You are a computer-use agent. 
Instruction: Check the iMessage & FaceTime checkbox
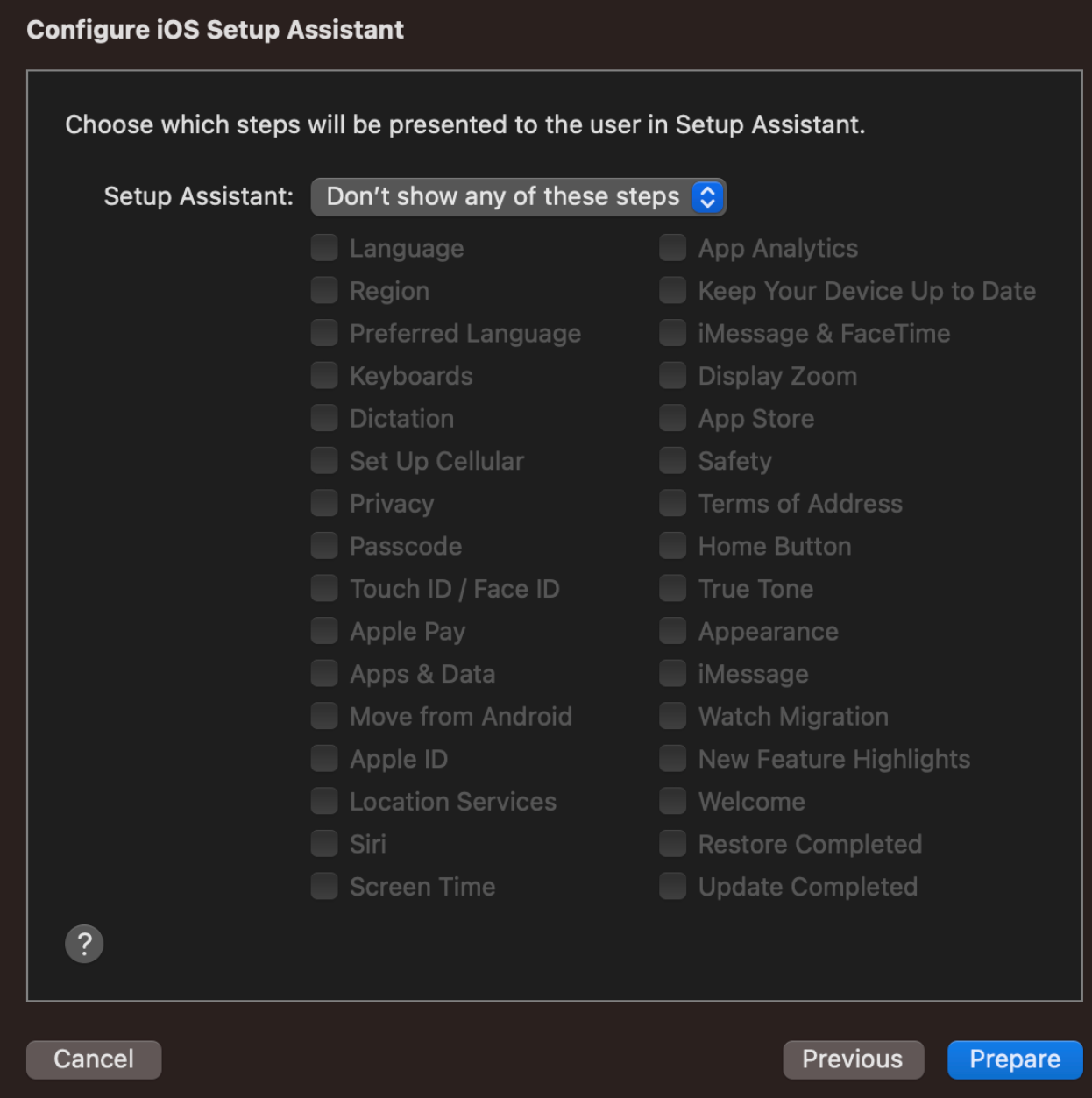click(672, 333)
